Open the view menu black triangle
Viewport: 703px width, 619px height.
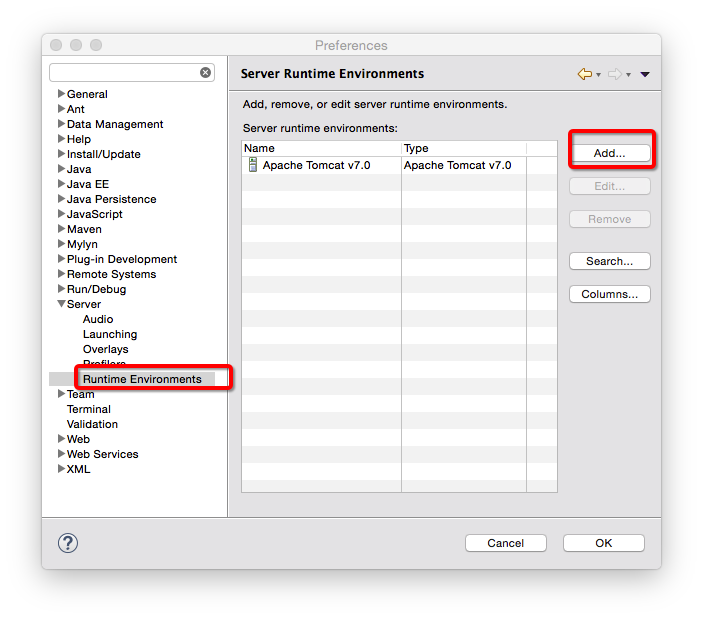(645, 74)
